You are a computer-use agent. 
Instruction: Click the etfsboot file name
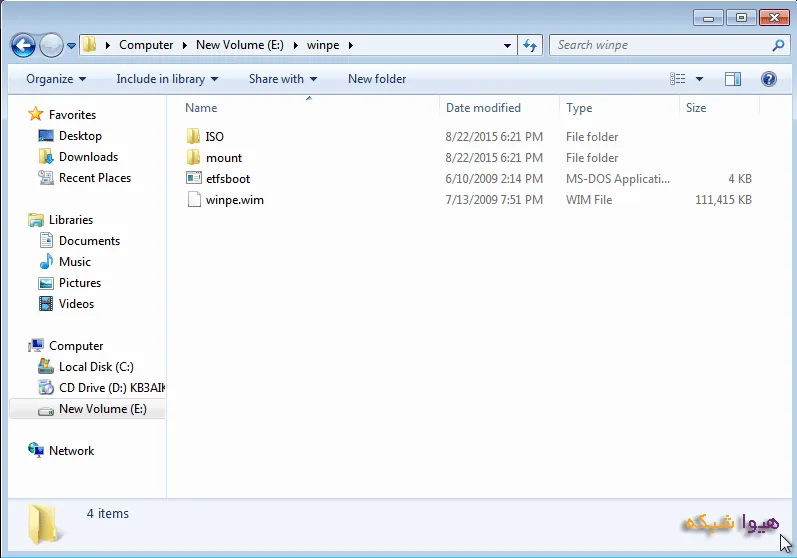pos(228,179)
